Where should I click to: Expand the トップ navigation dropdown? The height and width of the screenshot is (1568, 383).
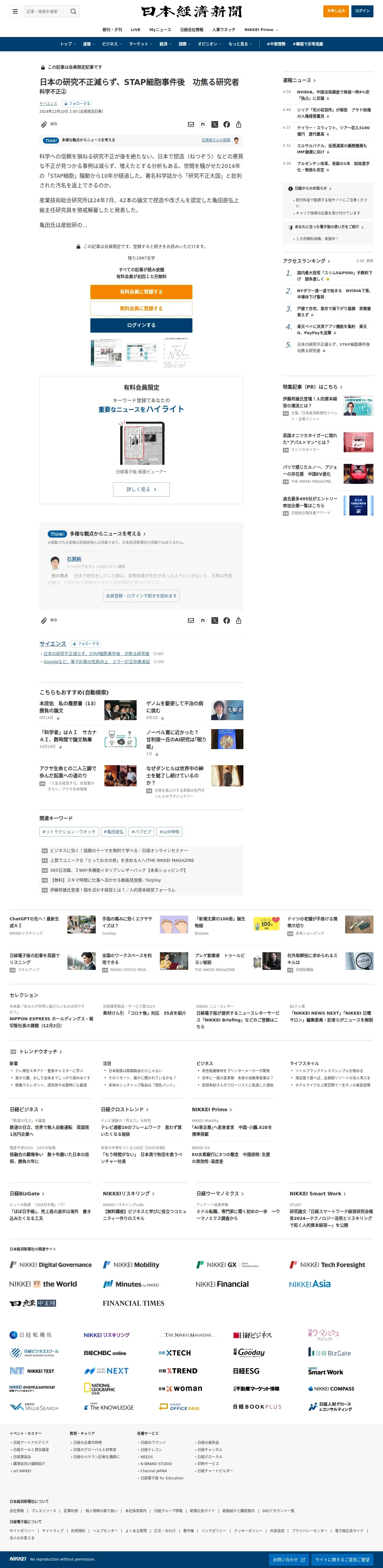click(68, 44)
